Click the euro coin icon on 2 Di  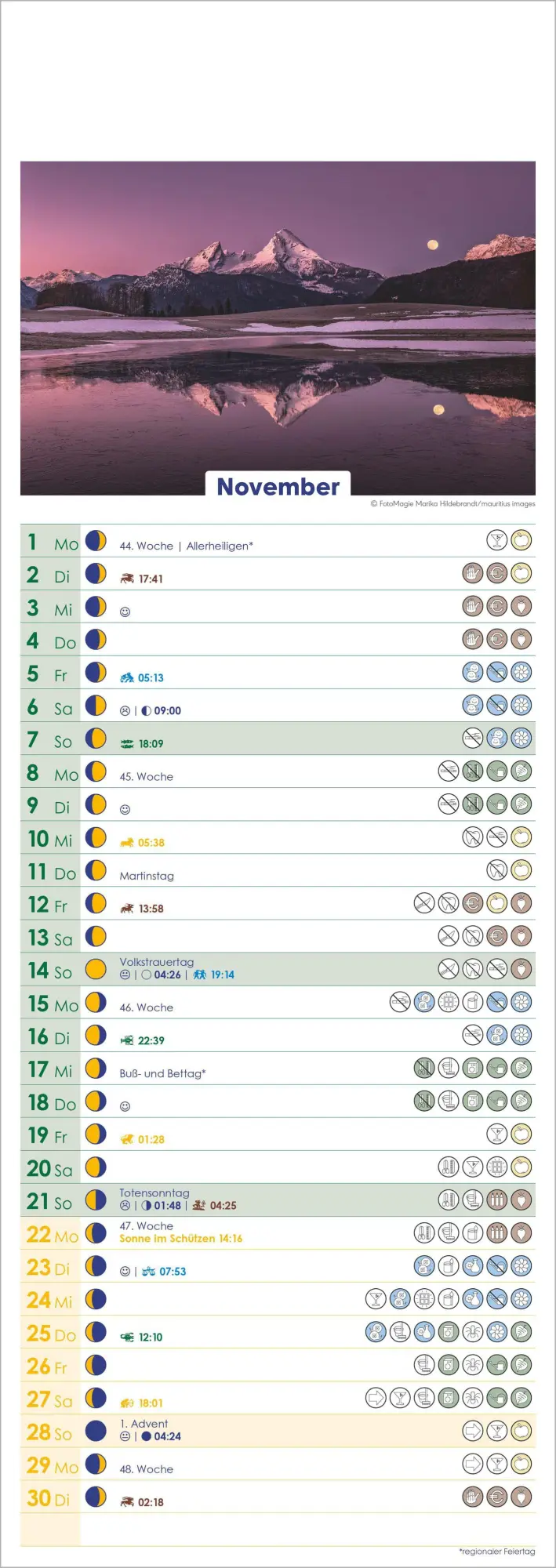coord(497,573)
